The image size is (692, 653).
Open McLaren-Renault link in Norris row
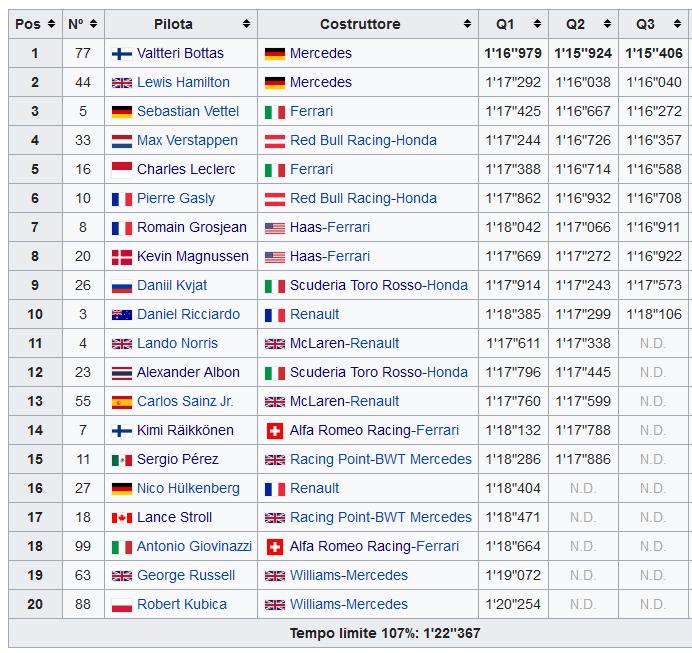344,344
